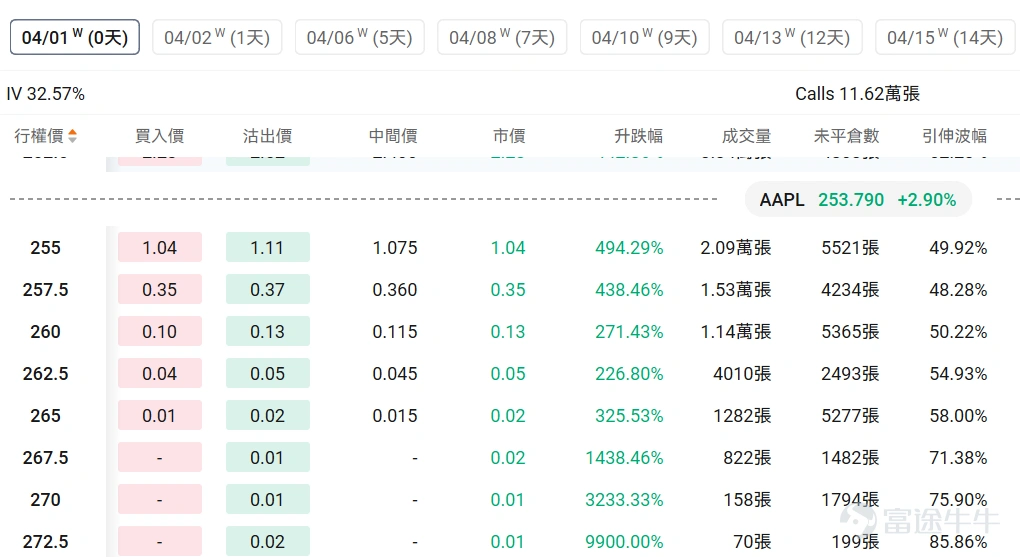
Task: Click ask price 0.05 for strike 262.5
Action: (x=268, y=374)
